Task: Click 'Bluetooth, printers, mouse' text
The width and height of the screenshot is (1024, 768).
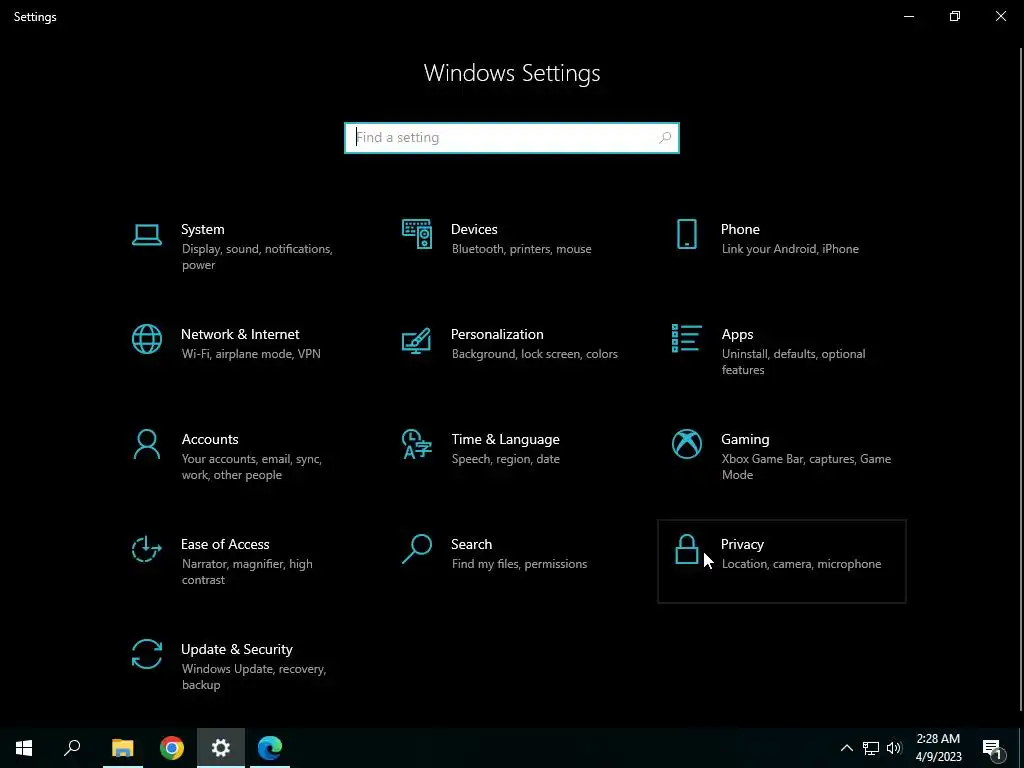Action: tap(521, 249)
